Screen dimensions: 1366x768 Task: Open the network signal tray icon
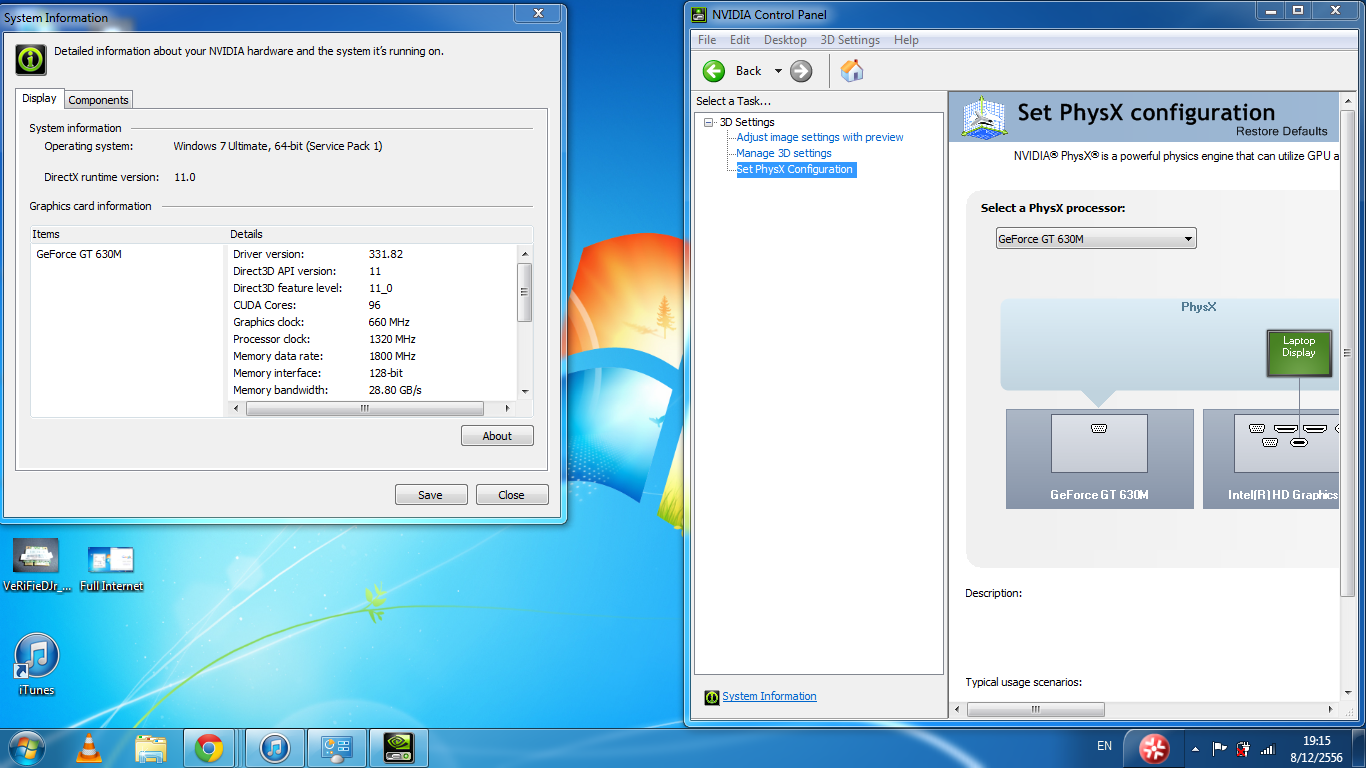pos(1268,748)
